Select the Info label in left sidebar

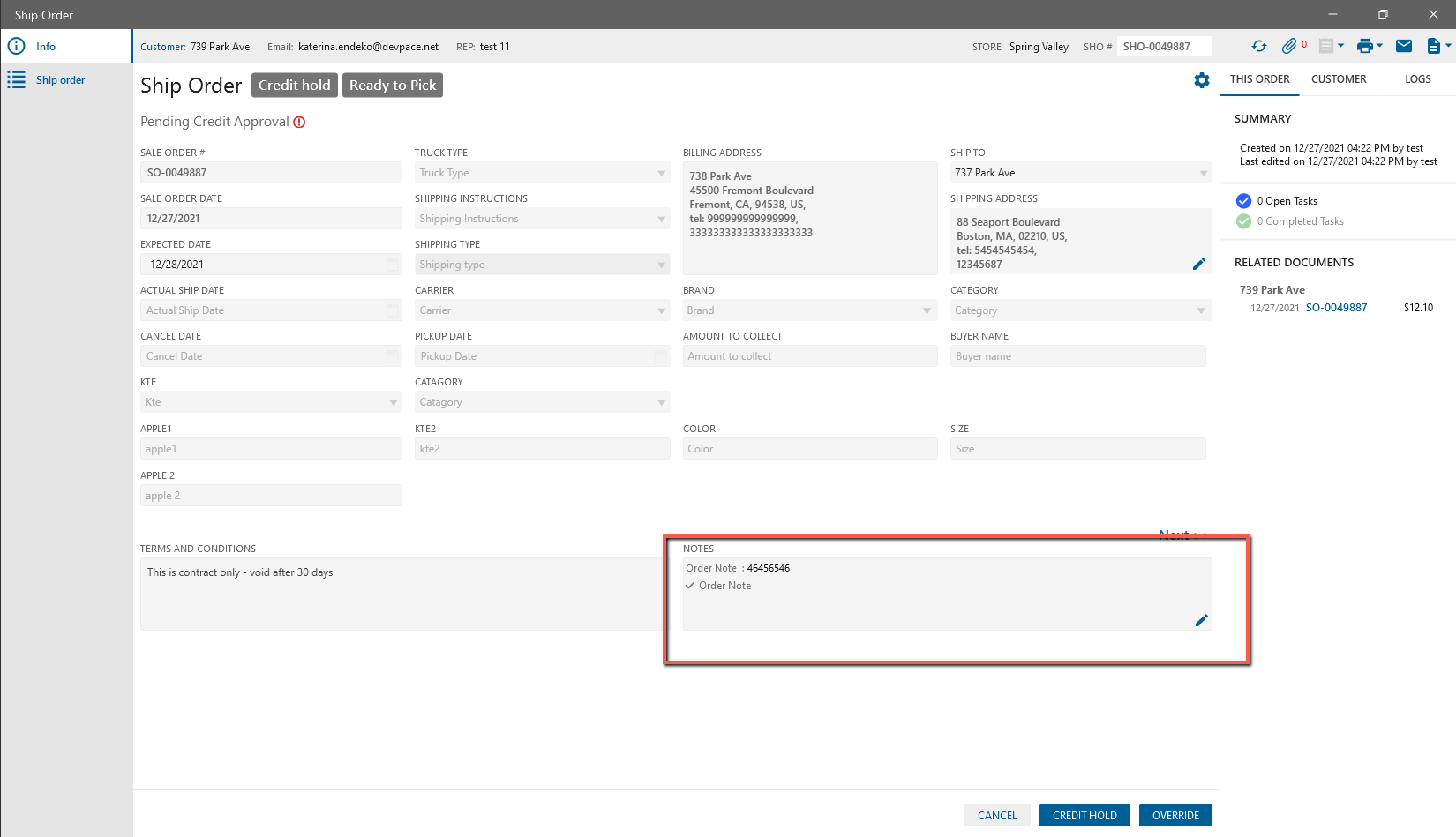point(46,47)
